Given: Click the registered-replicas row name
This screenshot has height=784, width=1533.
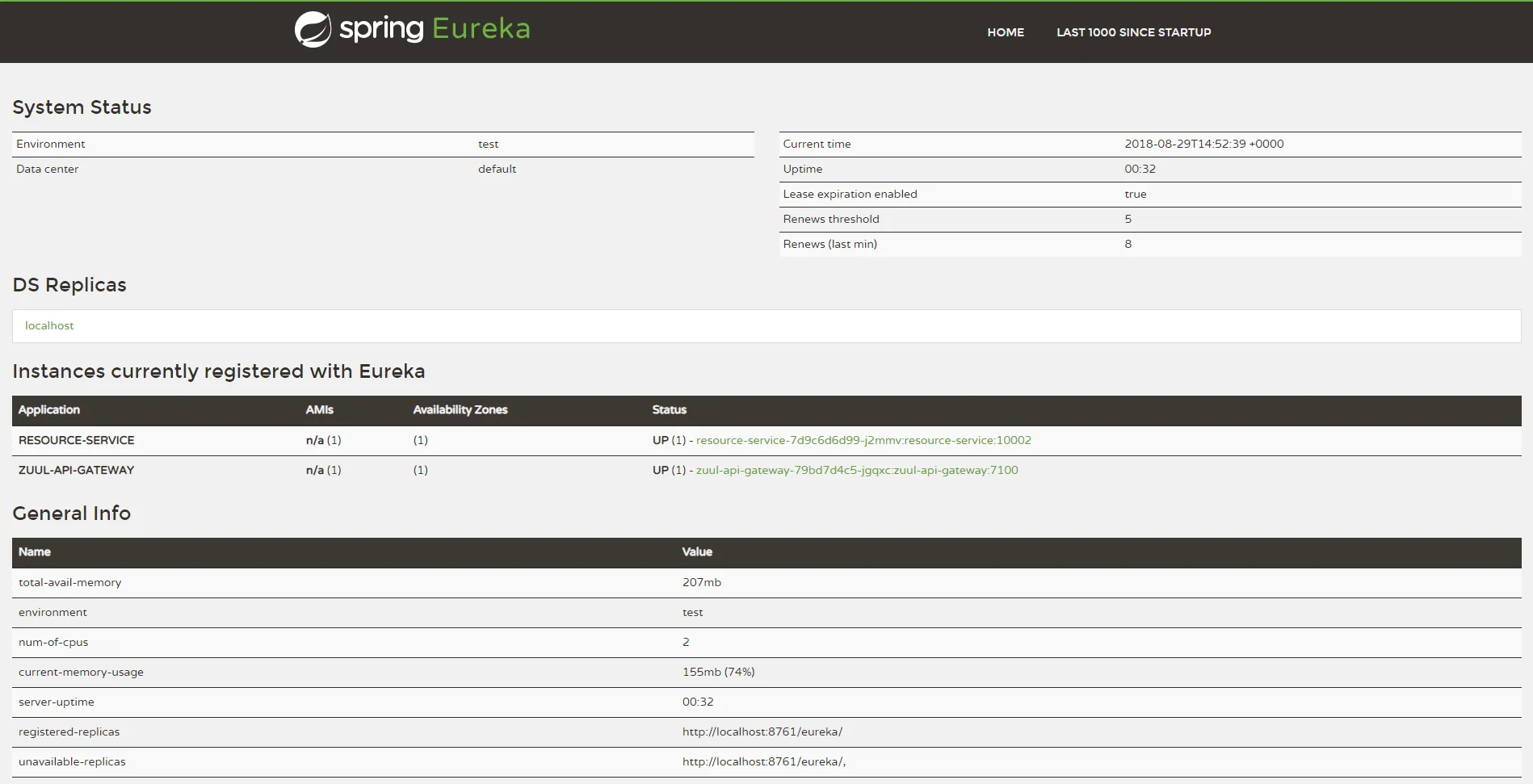Looking at the screenshot, I should tap(69, 732).
